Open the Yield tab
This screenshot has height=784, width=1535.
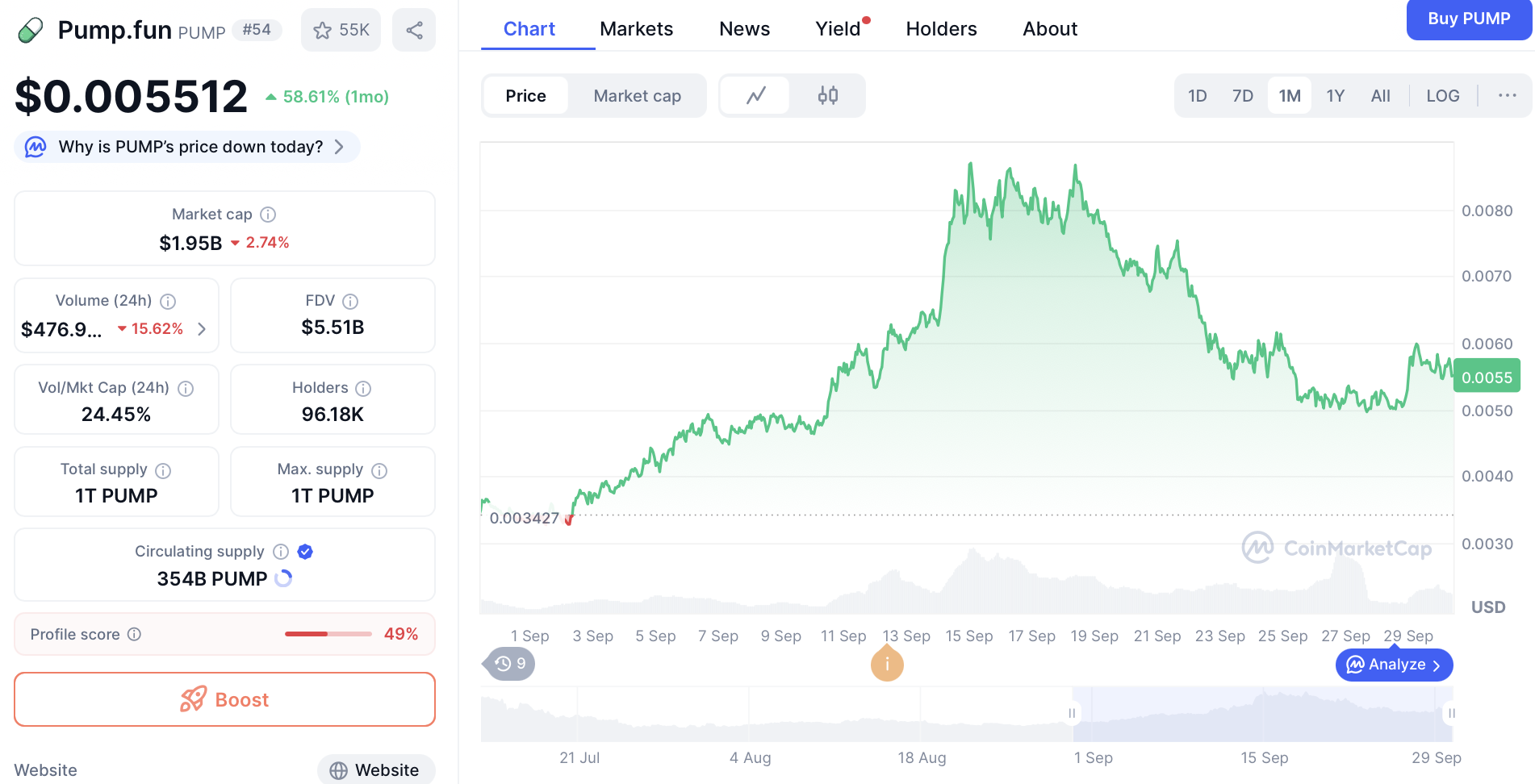pyautogui.click(x=839, y=29)
